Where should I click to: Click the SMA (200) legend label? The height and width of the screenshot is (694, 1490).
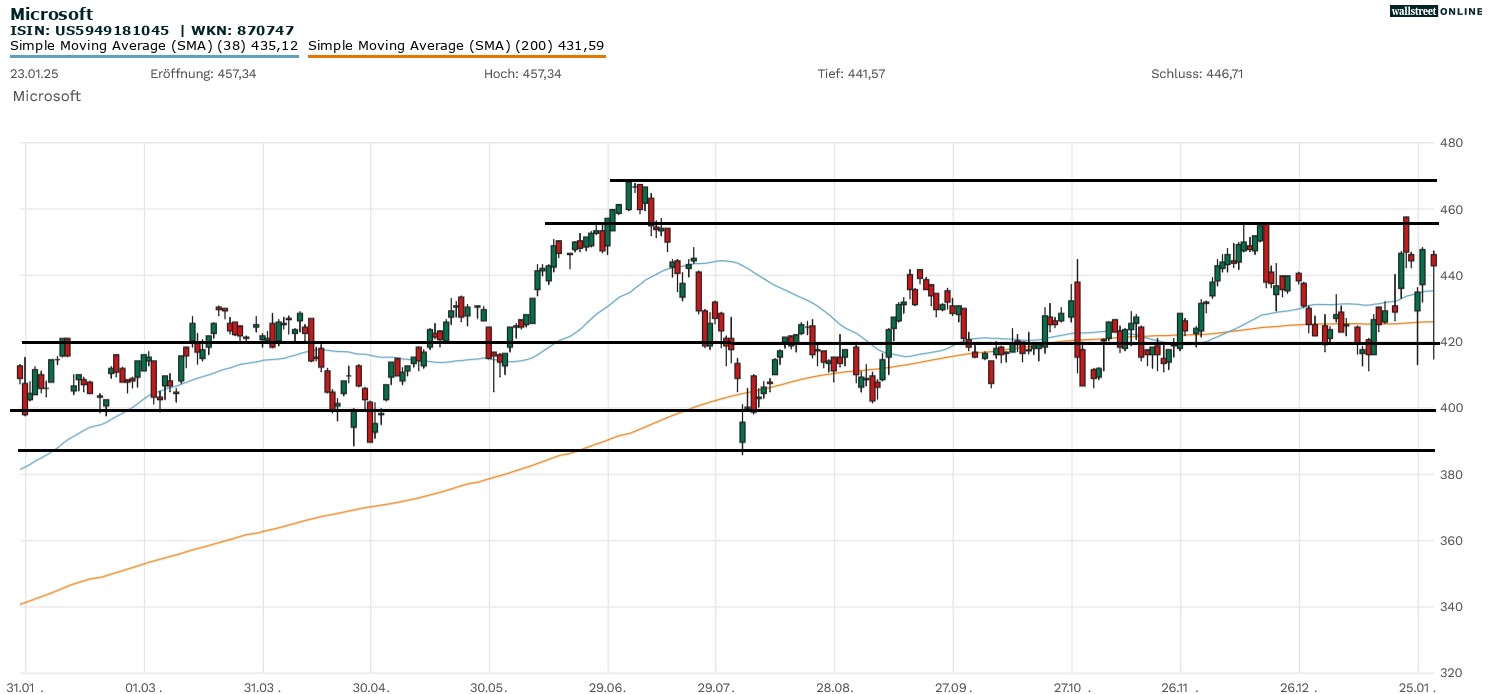[456, 46]
